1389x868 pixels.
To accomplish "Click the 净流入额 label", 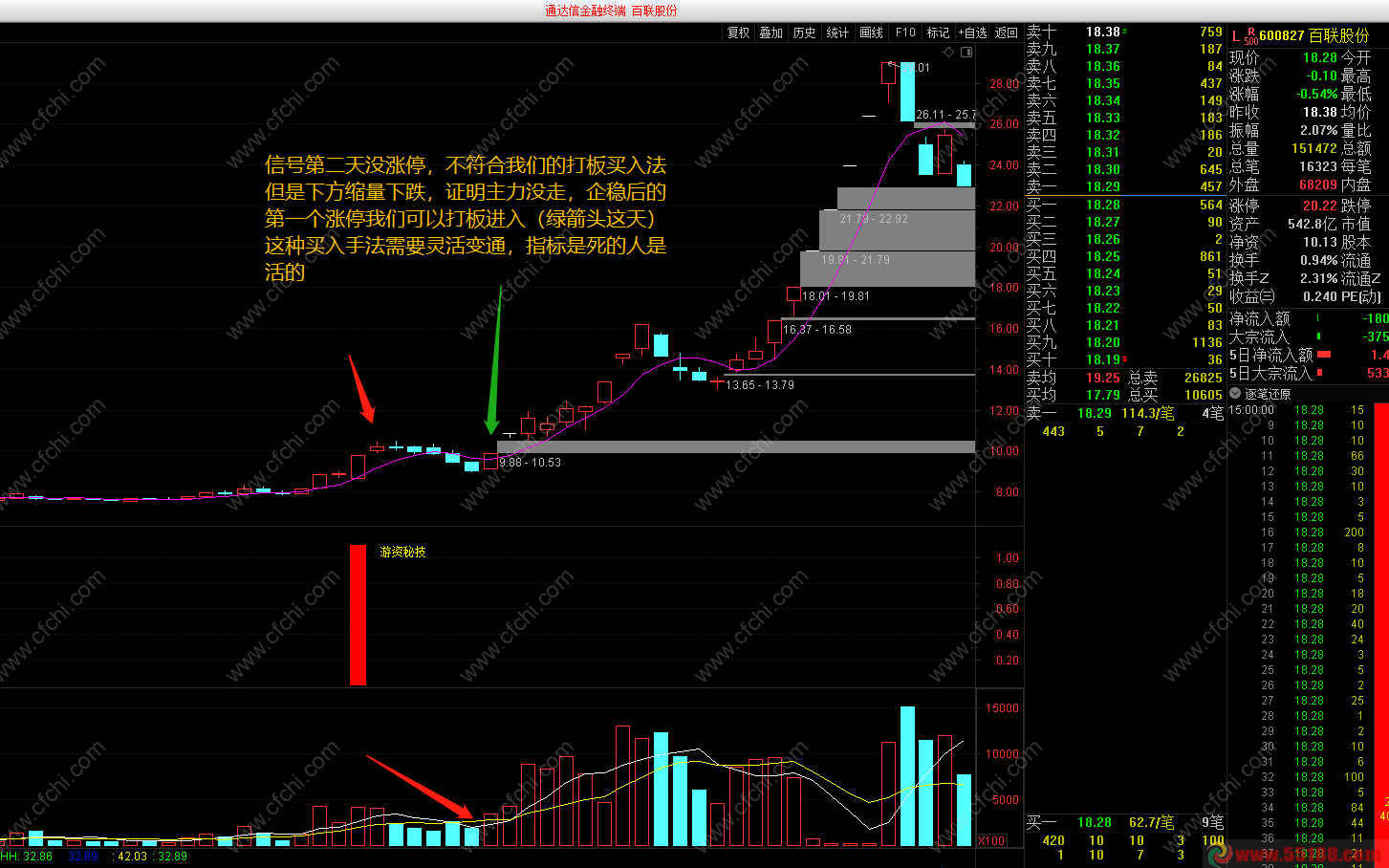I will pyautogui.click(x=1259, y=319).
